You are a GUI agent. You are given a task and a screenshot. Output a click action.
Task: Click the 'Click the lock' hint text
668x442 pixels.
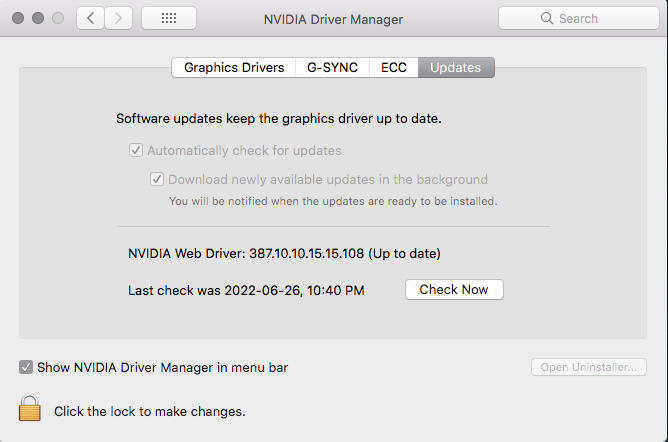point(149,410)
